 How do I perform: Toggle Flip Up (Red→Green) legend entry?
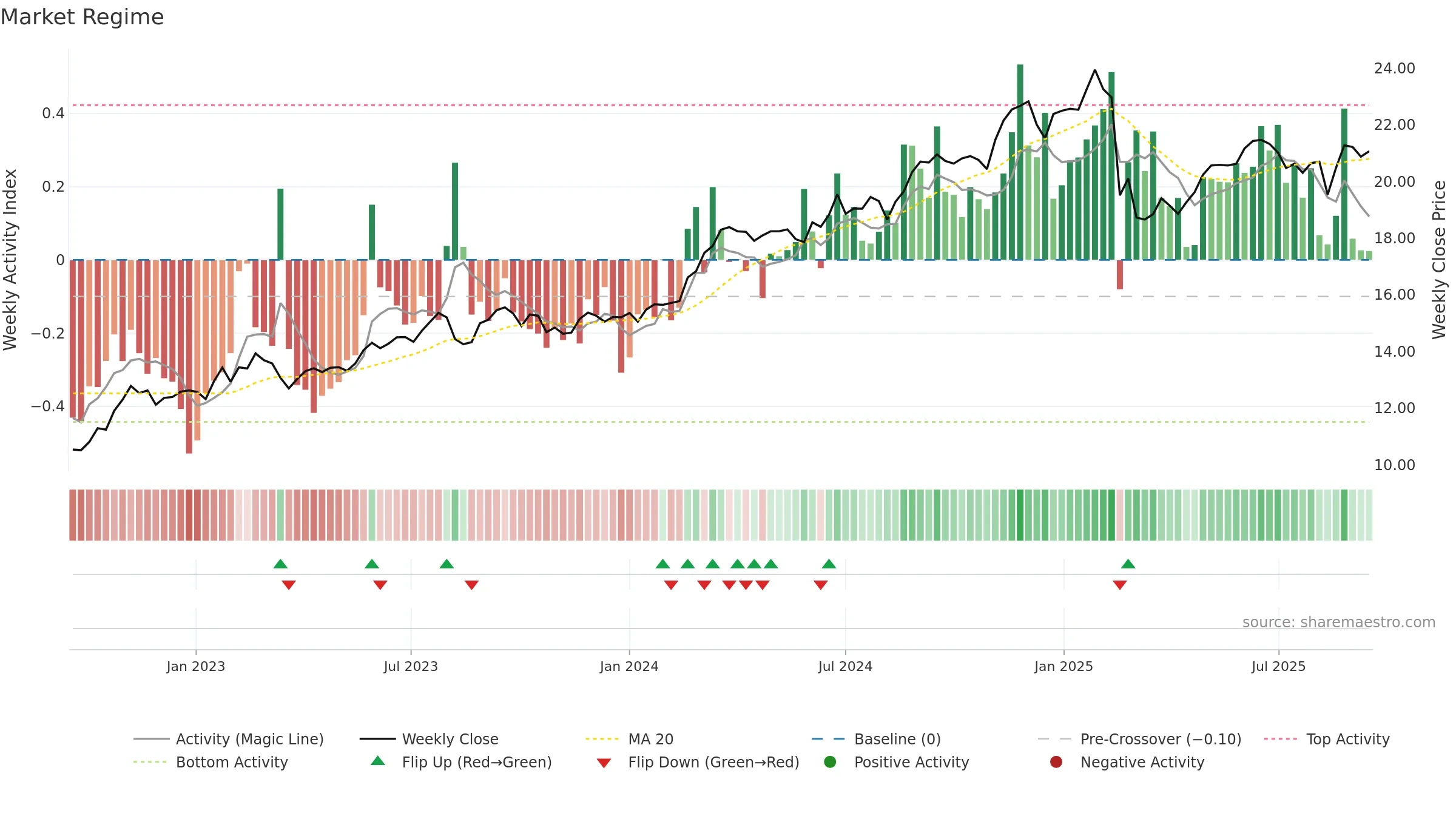pos(461,762)
